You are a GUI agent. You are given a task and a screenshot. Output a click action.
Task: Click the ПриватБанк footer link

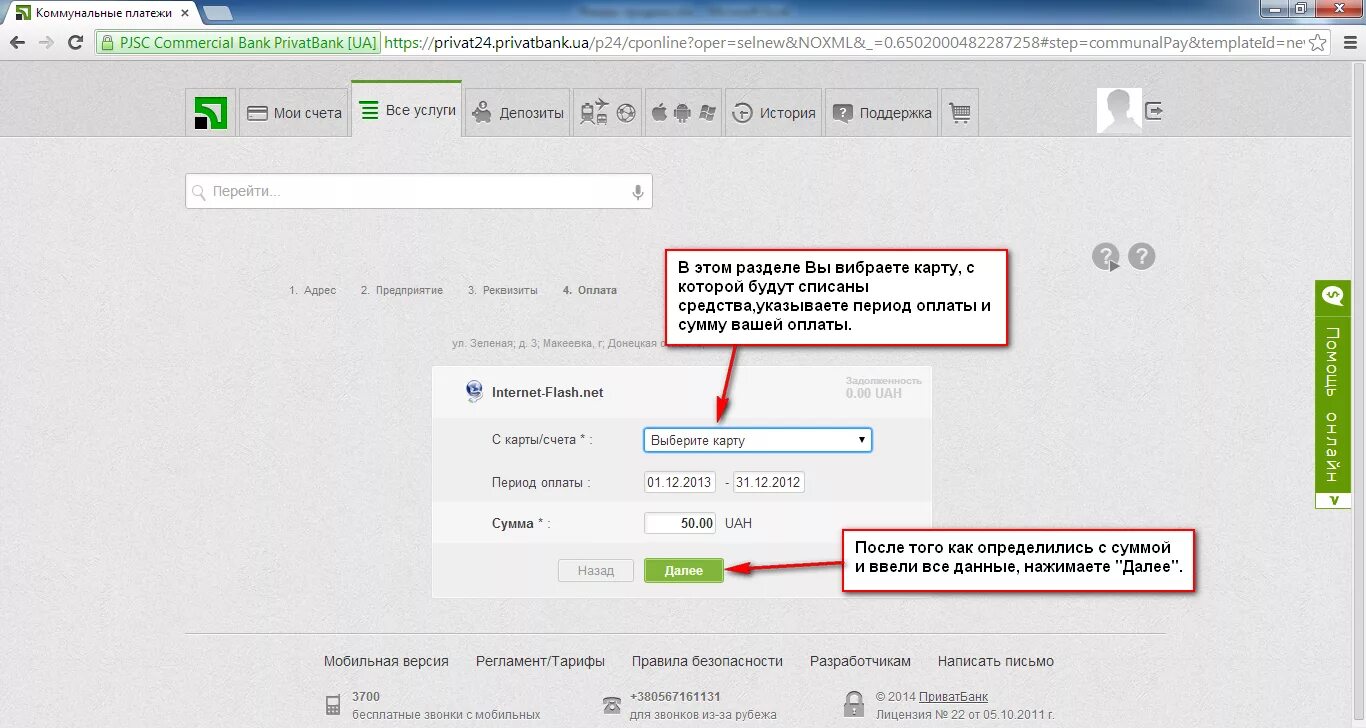[x=951, y=697]
